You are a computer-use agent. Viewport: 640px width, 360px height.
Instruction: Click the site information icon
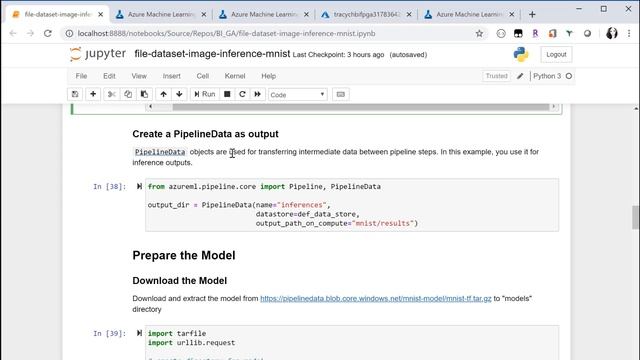pyautogui.click(x=69, y=33)
